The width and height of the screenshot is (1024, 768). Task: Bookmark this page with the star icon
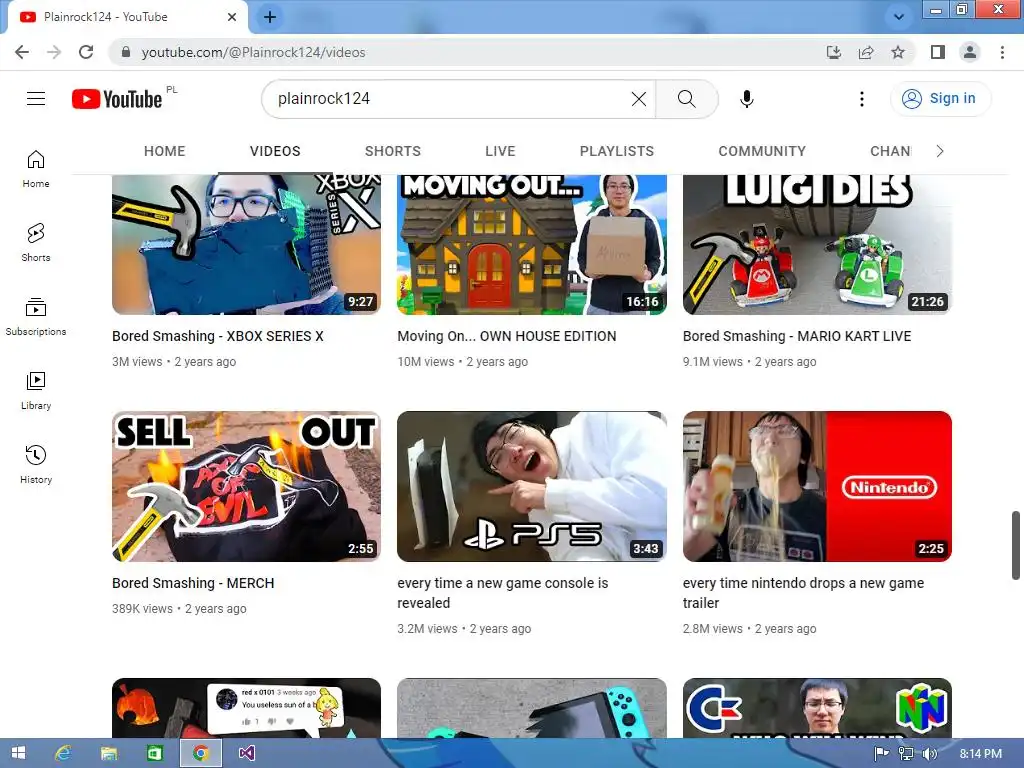pyautogui.click(x=898, y=52)
